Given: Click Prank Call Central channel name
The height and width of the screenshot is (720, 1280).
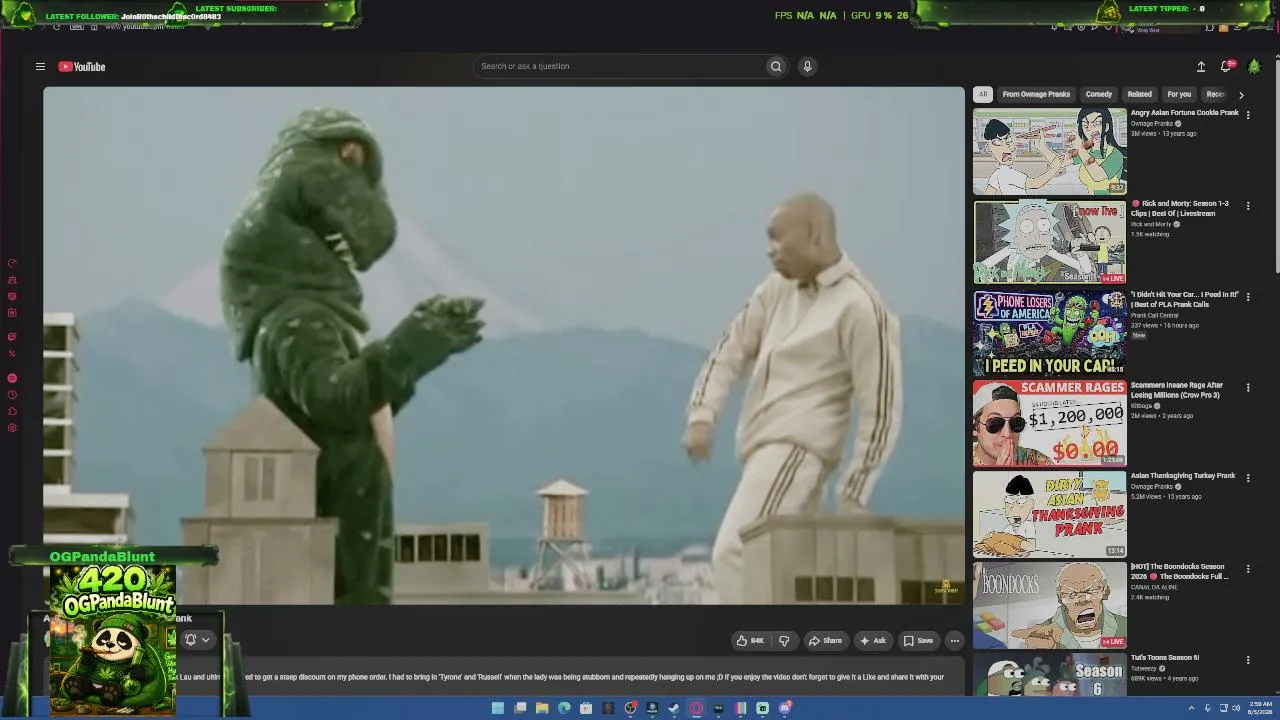Looking at the screenshot, I should (x=1154, y=315).
